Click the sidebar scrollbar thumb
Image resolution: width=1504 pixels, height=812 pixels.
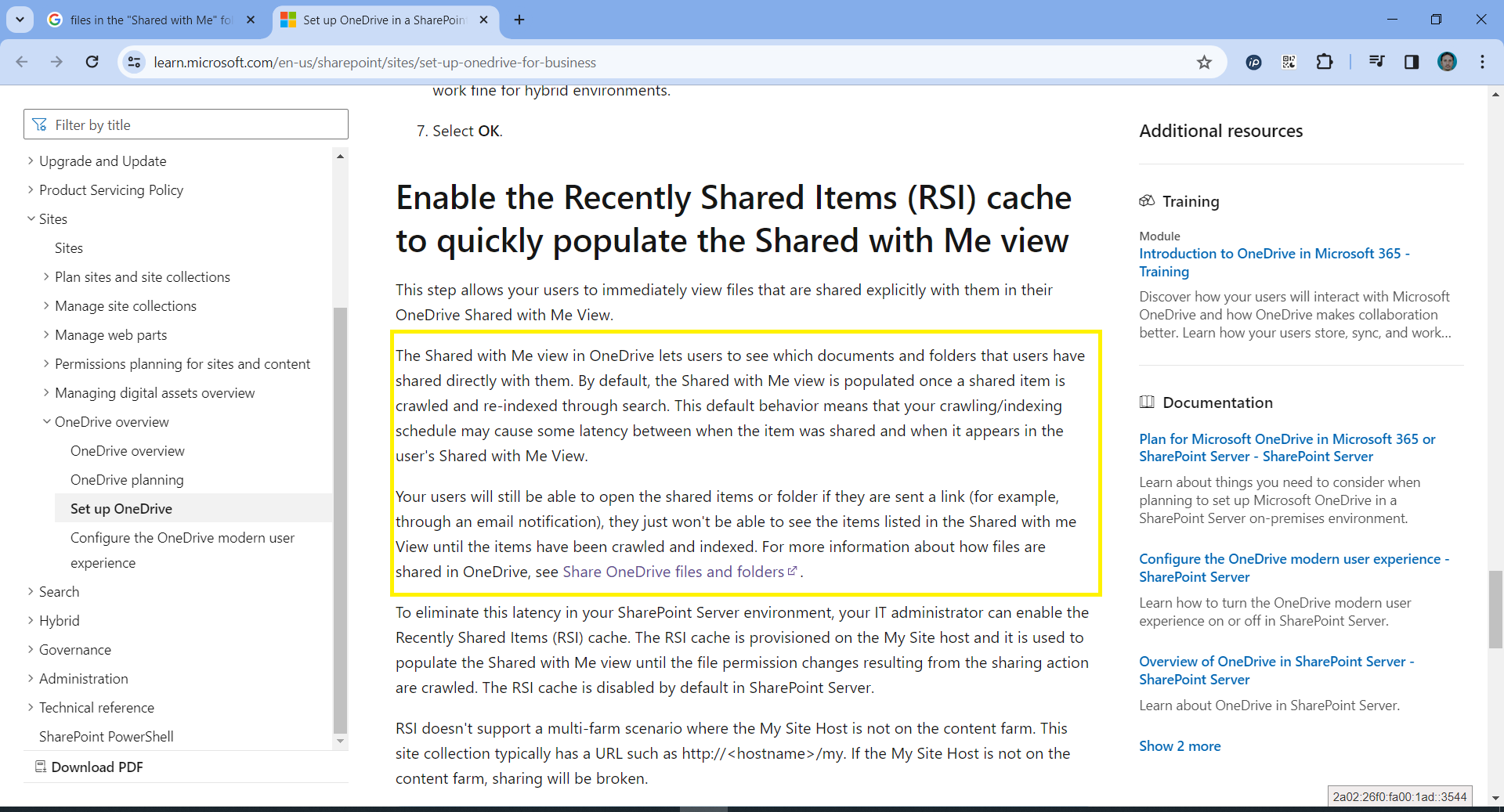click(x=340, y=519)
